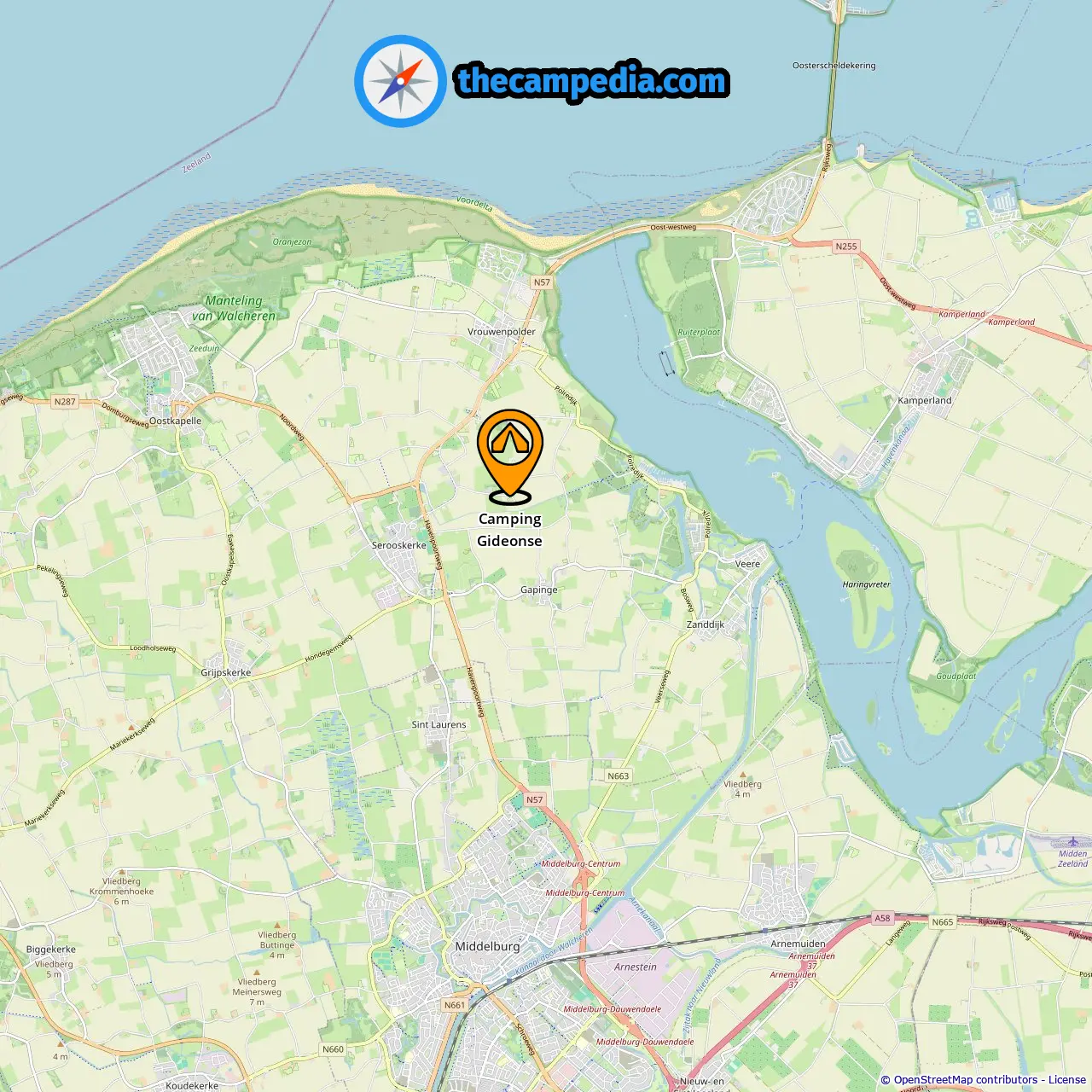
Task: Select the Vrouwenpolder village label
Action: pyautogui.click(x=502, y=332)
